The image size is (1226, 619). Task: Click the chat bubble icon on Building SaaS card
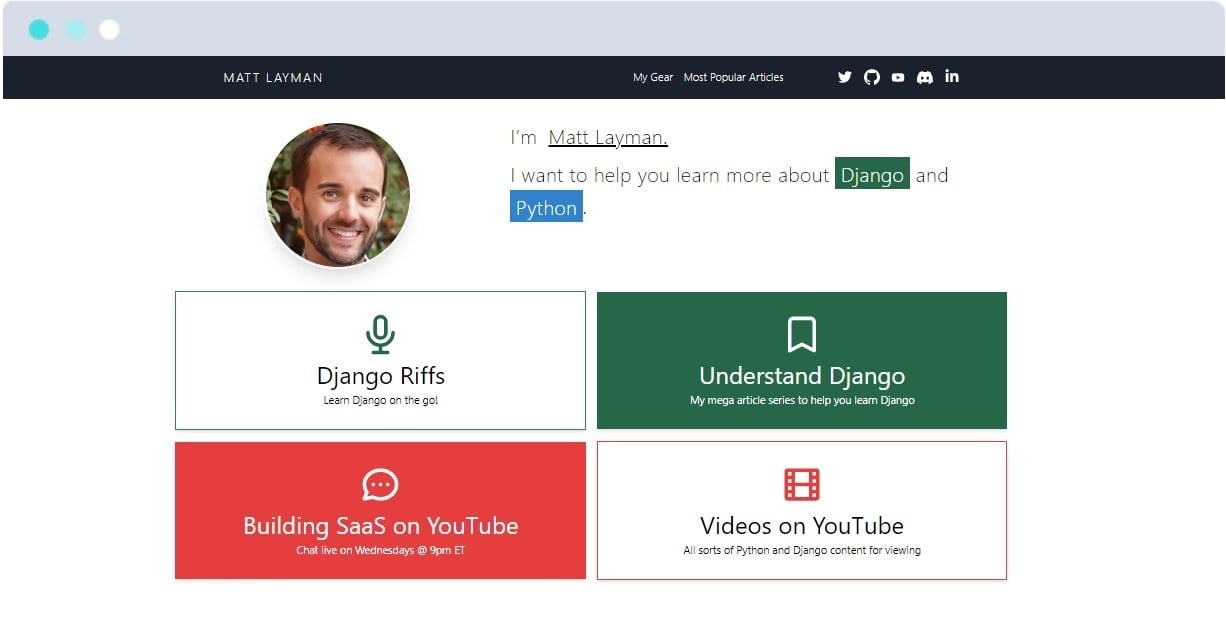[x=380, y=485]
